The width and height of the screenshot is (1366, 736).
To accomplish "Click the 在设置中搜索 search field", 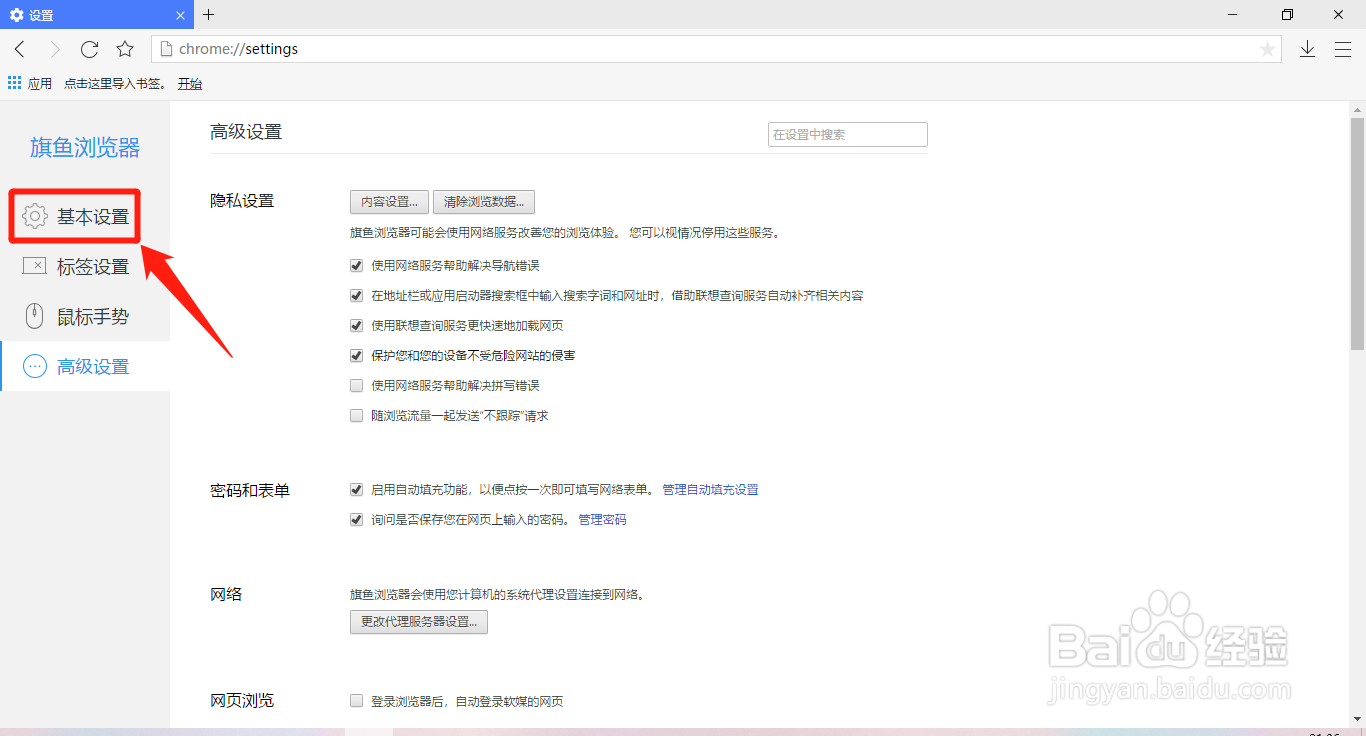I will [847, 134].
